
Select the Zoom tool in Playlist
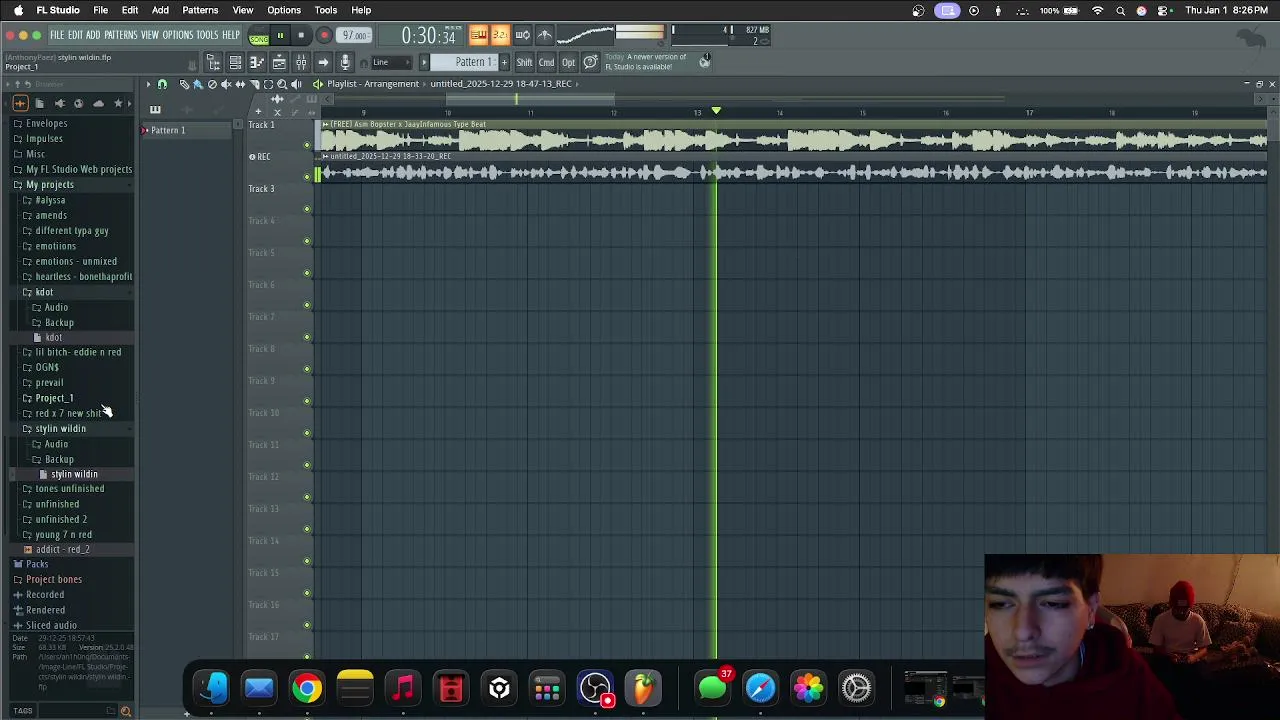[282, 84]
